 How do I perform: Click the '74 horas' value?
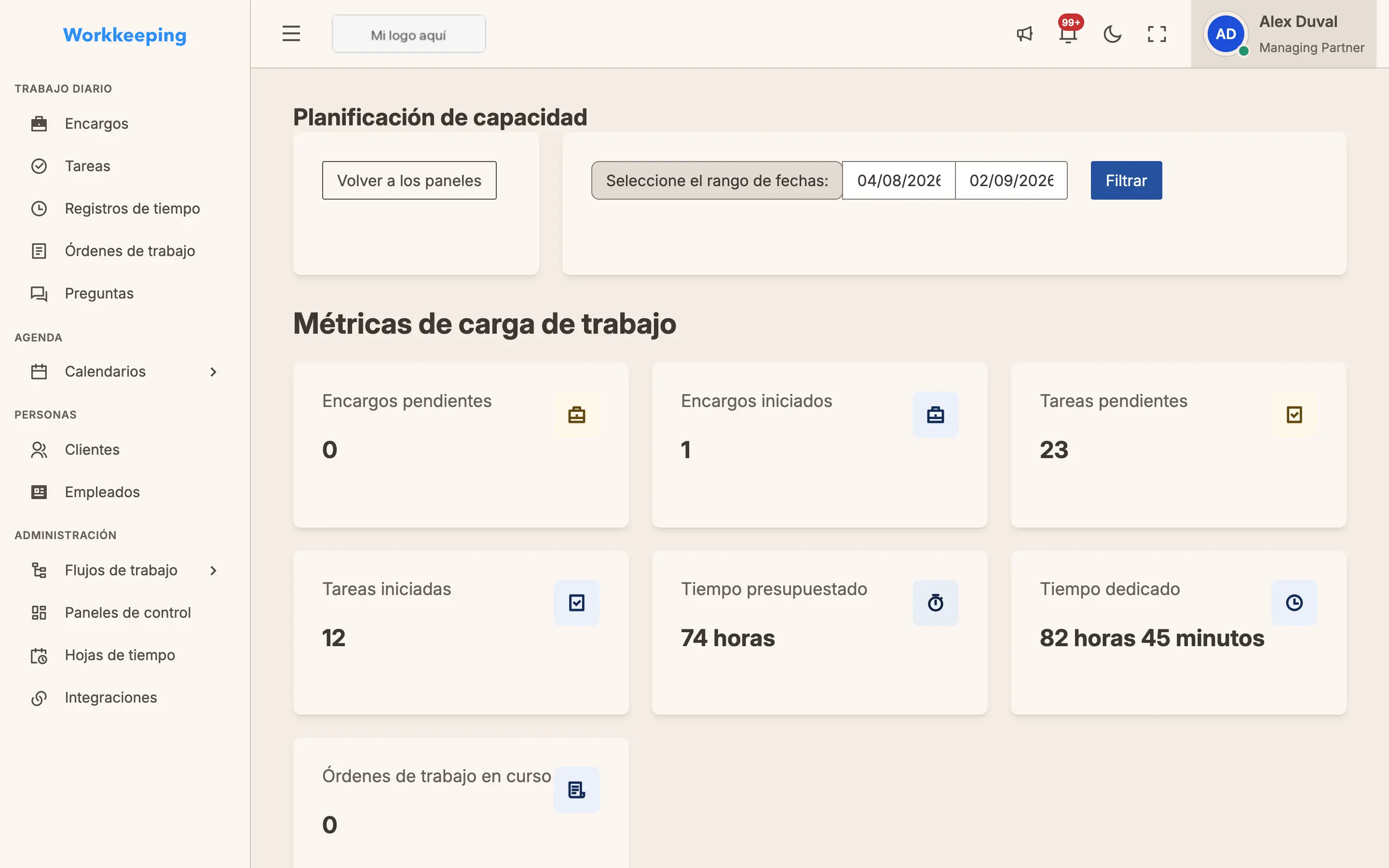[728, 638]
